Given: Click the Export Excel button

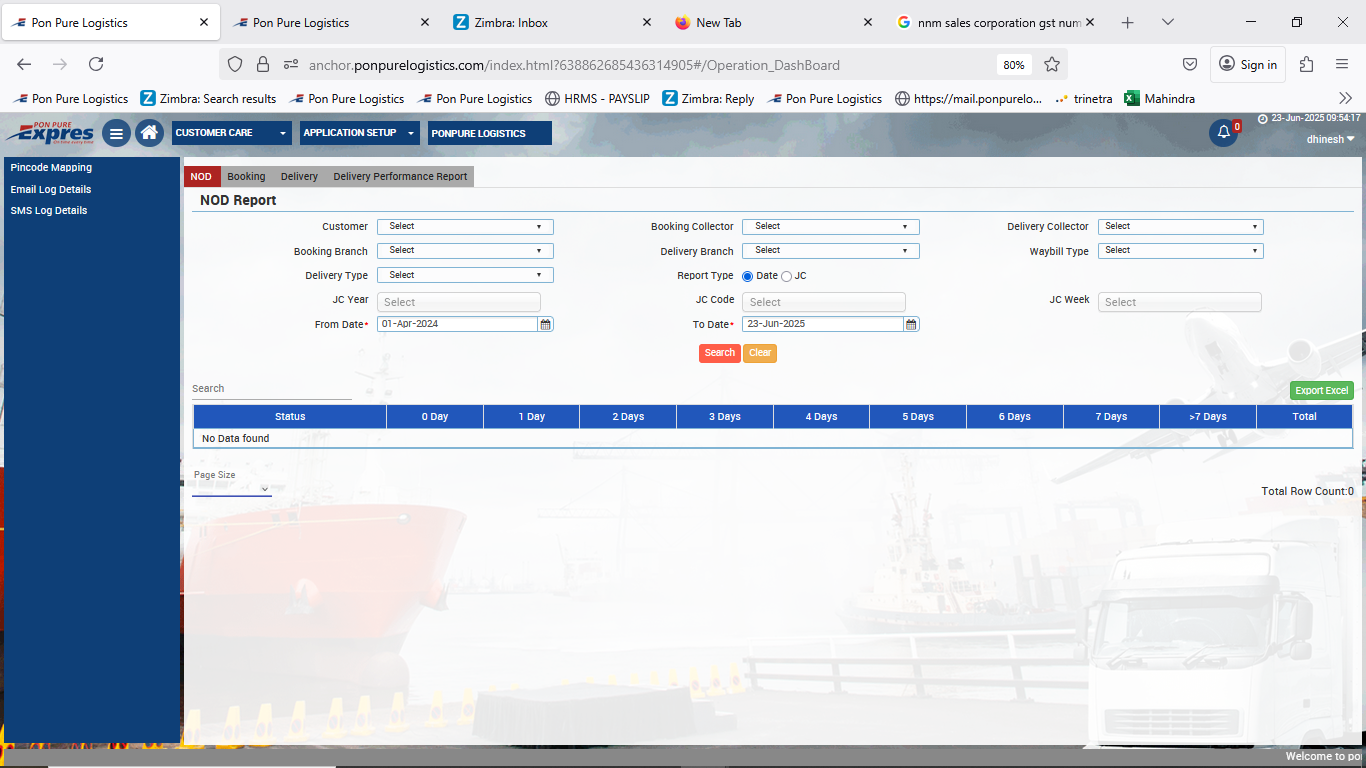Looking at the screenshot, I should point(1321,391).
